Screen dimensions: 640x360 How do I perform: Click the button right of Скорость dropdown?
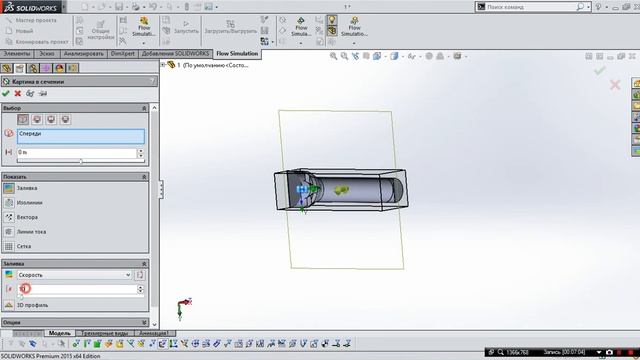[x=140, y=275]
